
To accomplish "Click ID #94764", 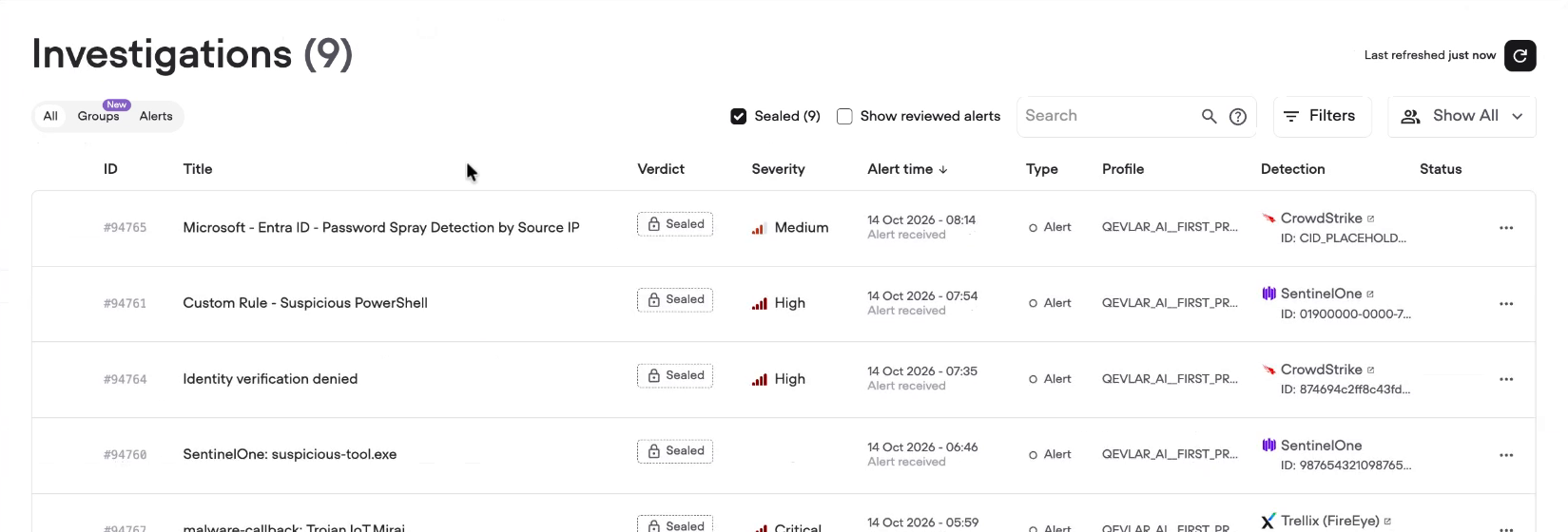I will [x=125, y=379].
